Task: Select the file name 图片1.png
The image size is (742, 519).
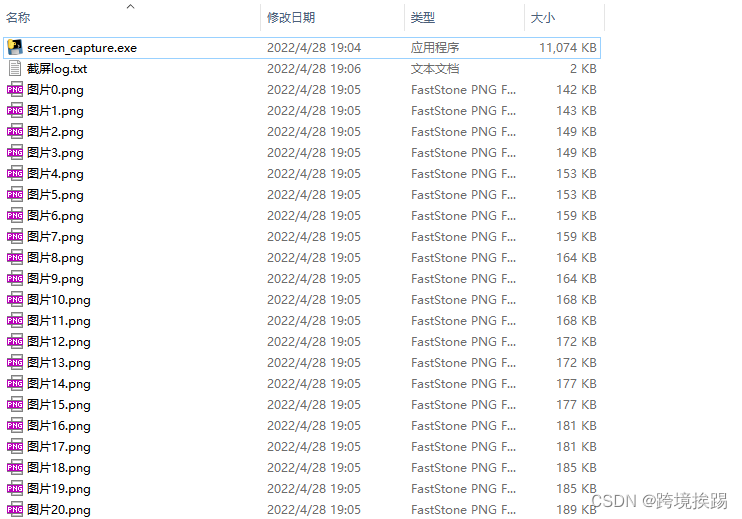Action: 55,111
